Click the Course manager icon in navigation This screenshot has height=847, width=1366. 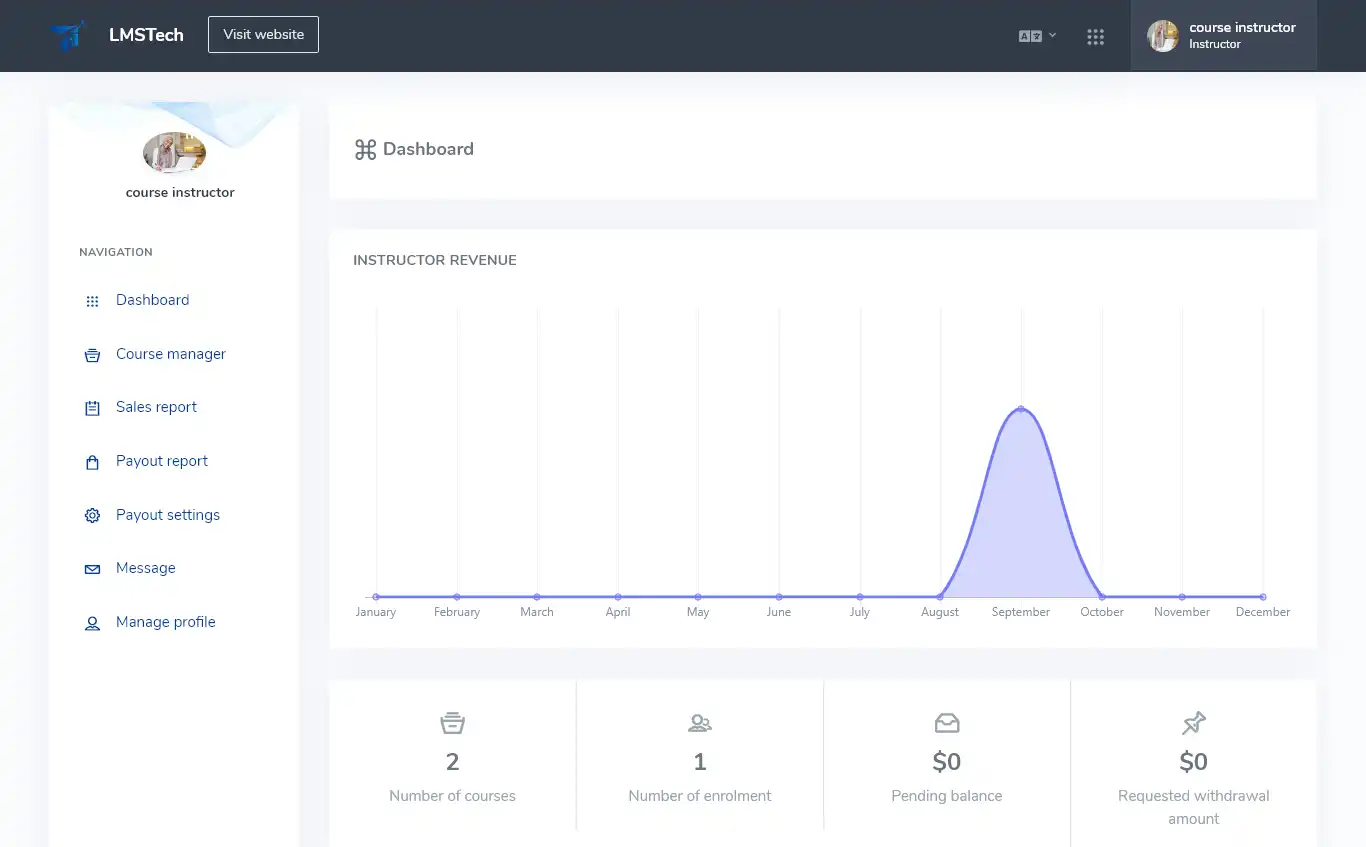91,354
